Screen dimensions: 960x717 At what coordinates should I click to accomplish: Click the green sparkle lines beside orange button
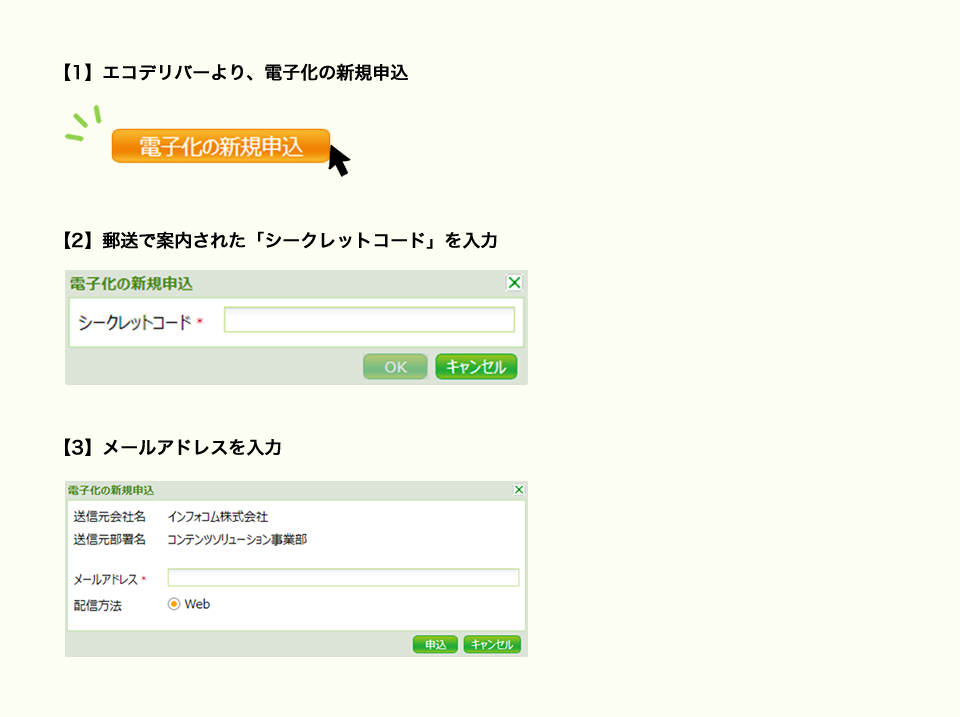[83, 124]
